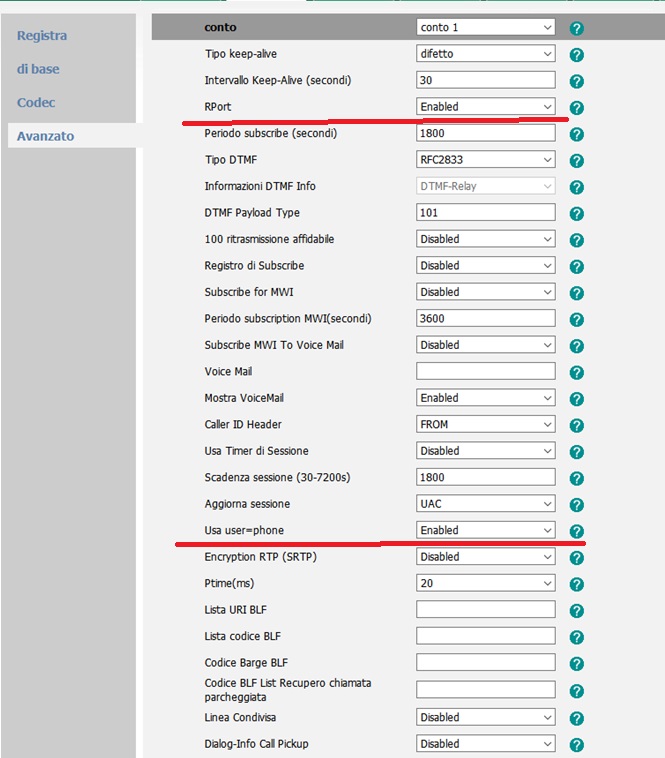Open Linea Condivisa dropdown

[486, 717]
